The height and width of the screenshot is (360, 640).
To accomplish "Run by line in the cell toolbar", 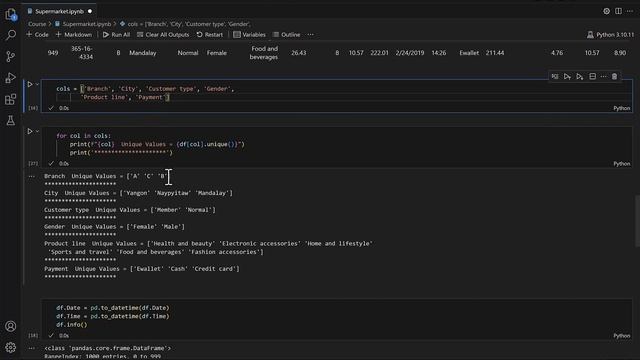I will pos(555,76).
